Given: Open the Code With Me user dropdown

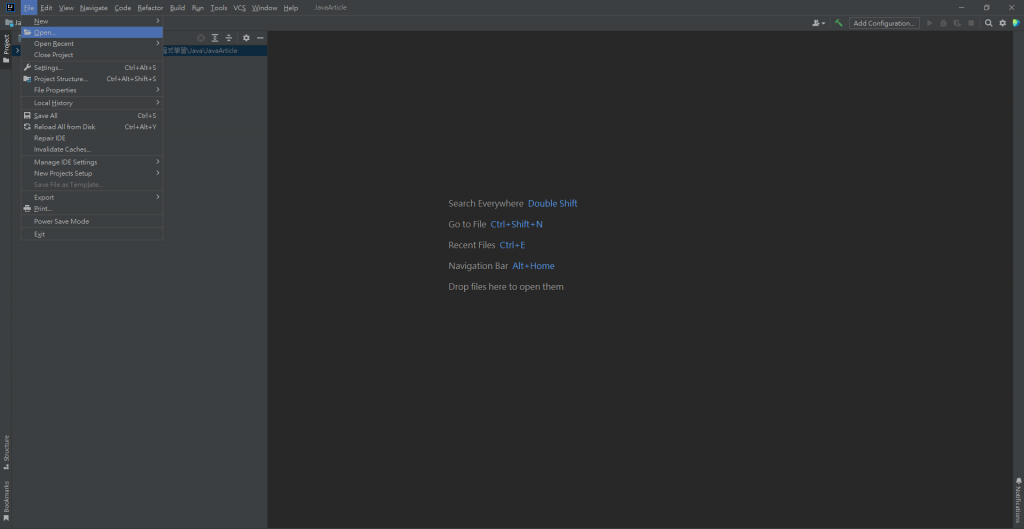Looking at the screenshot, I should tap(818, 23).
